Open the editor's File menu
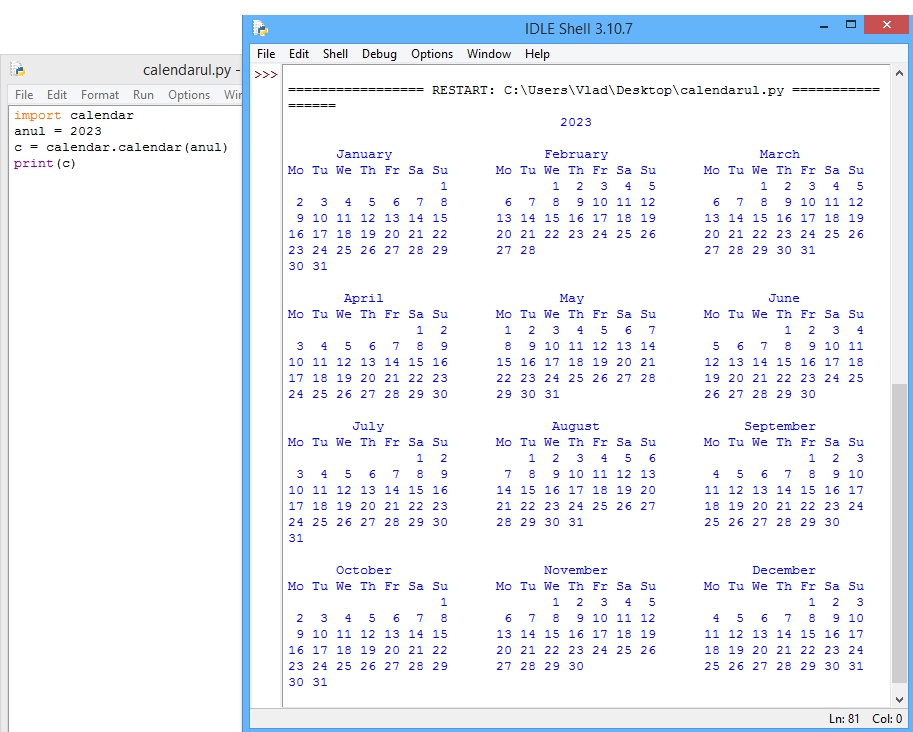The width and height of the screenshot is (913, 732). [24, 95]
